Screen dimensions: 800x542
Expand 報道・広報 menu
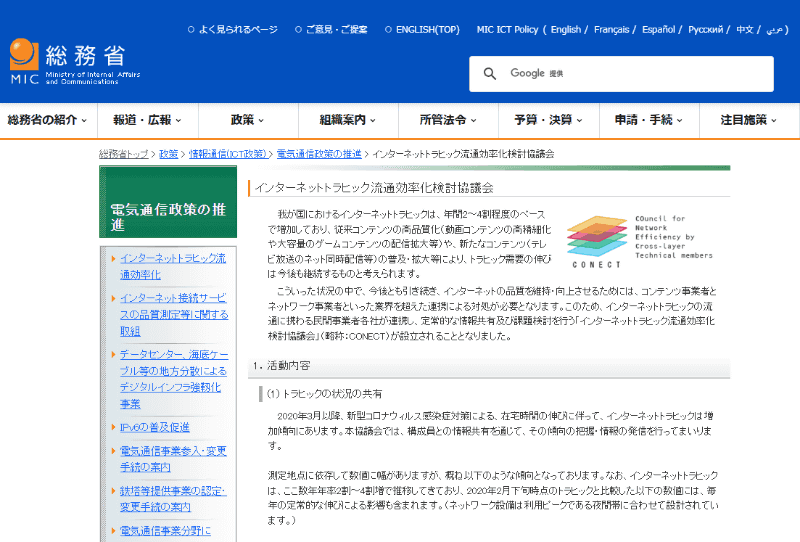tap(147, 120)
